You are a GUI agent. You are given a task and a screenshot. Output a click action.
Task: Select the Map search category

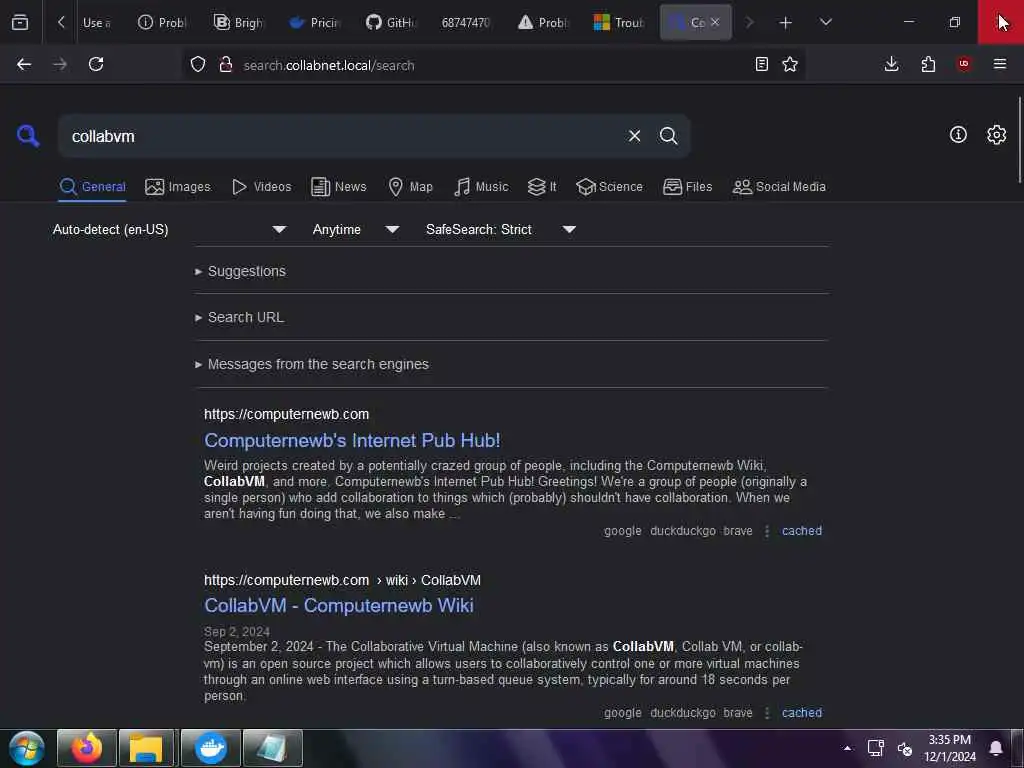point(411,187)
